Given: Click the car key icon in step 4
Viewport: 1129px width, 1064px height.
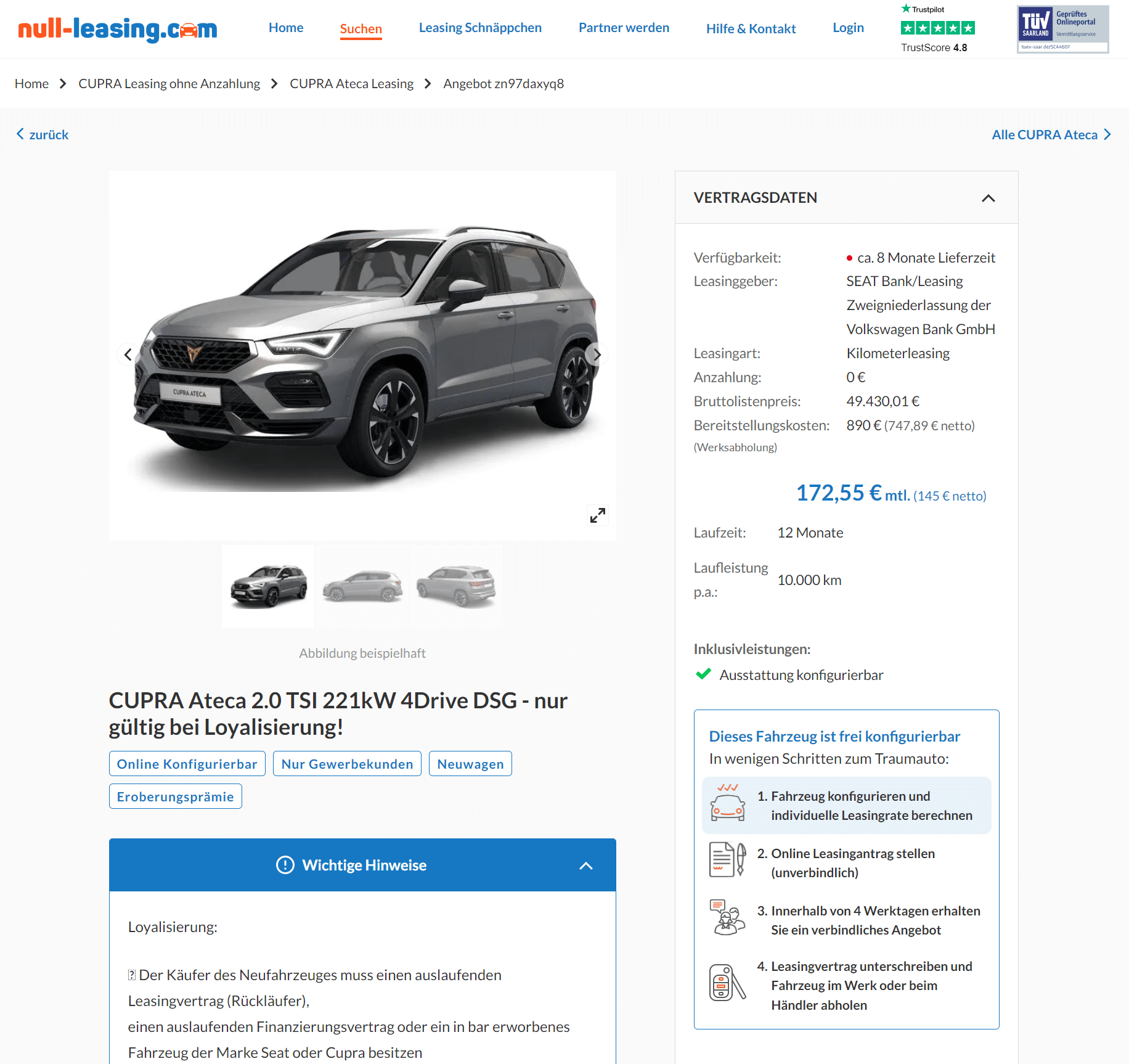Looking at the screenshot, I should tap(728, 983).
